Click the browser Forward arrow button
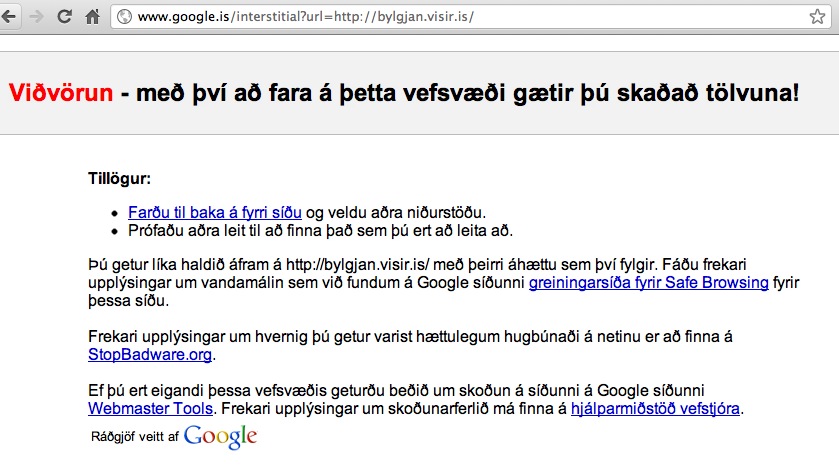Image resolution: width=839 pixels, height=473 pixels. click(39, 16)
